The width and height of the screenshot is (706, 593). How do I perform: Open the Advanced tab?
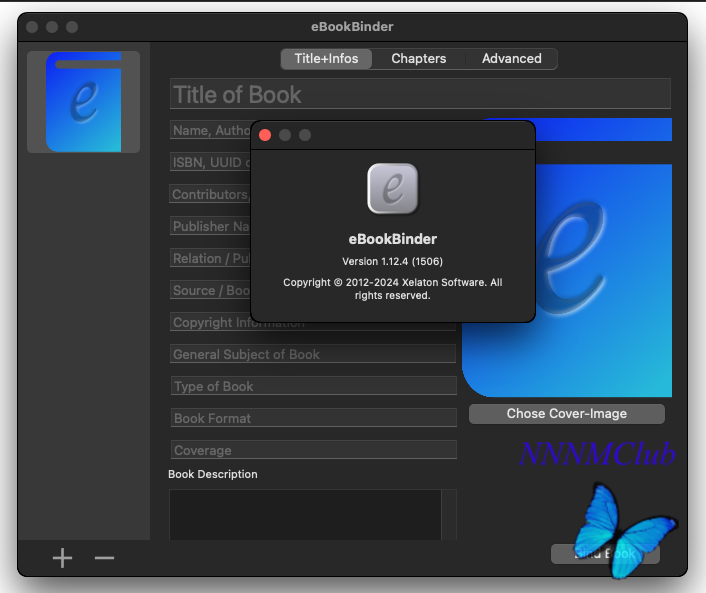click(511, 59)
